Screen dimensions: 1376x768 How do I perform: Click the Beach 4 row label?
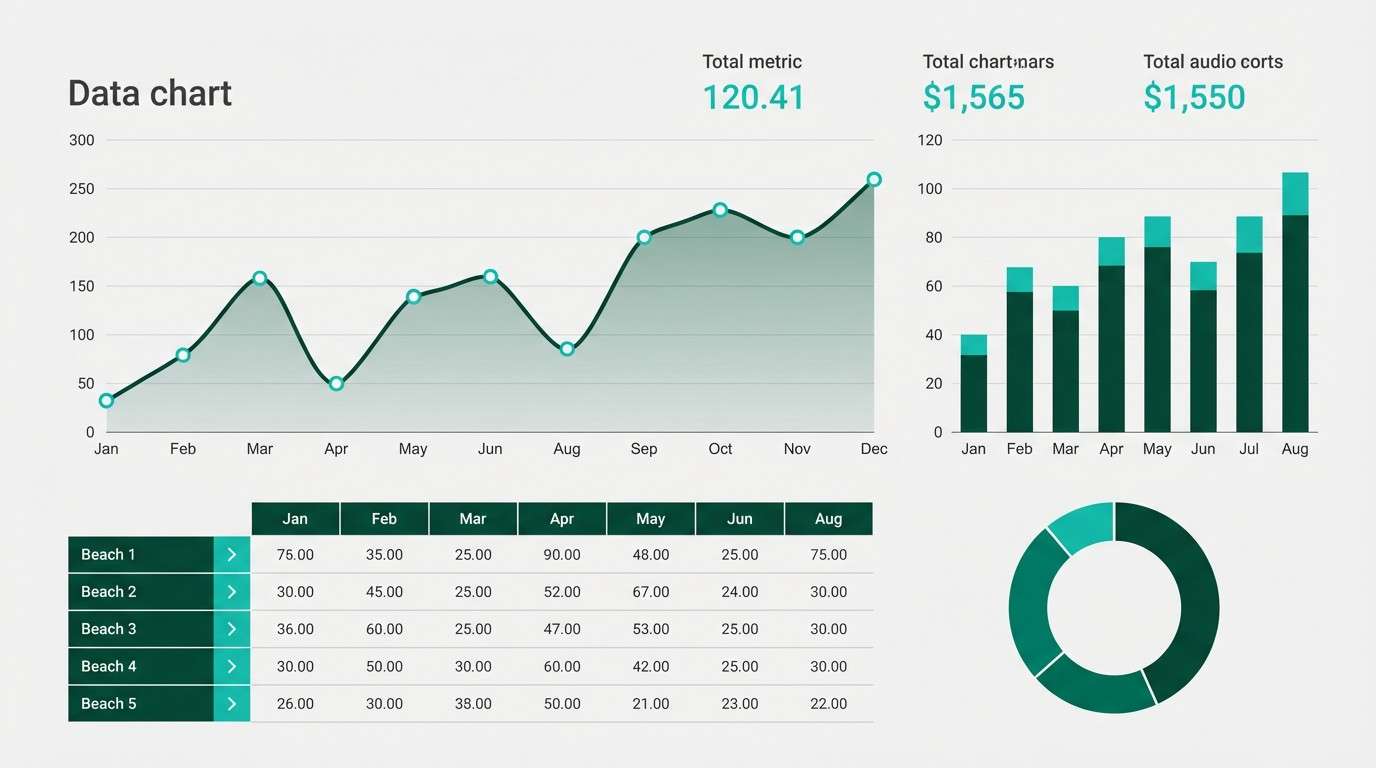pyautogui.click(x=109, y=666)
